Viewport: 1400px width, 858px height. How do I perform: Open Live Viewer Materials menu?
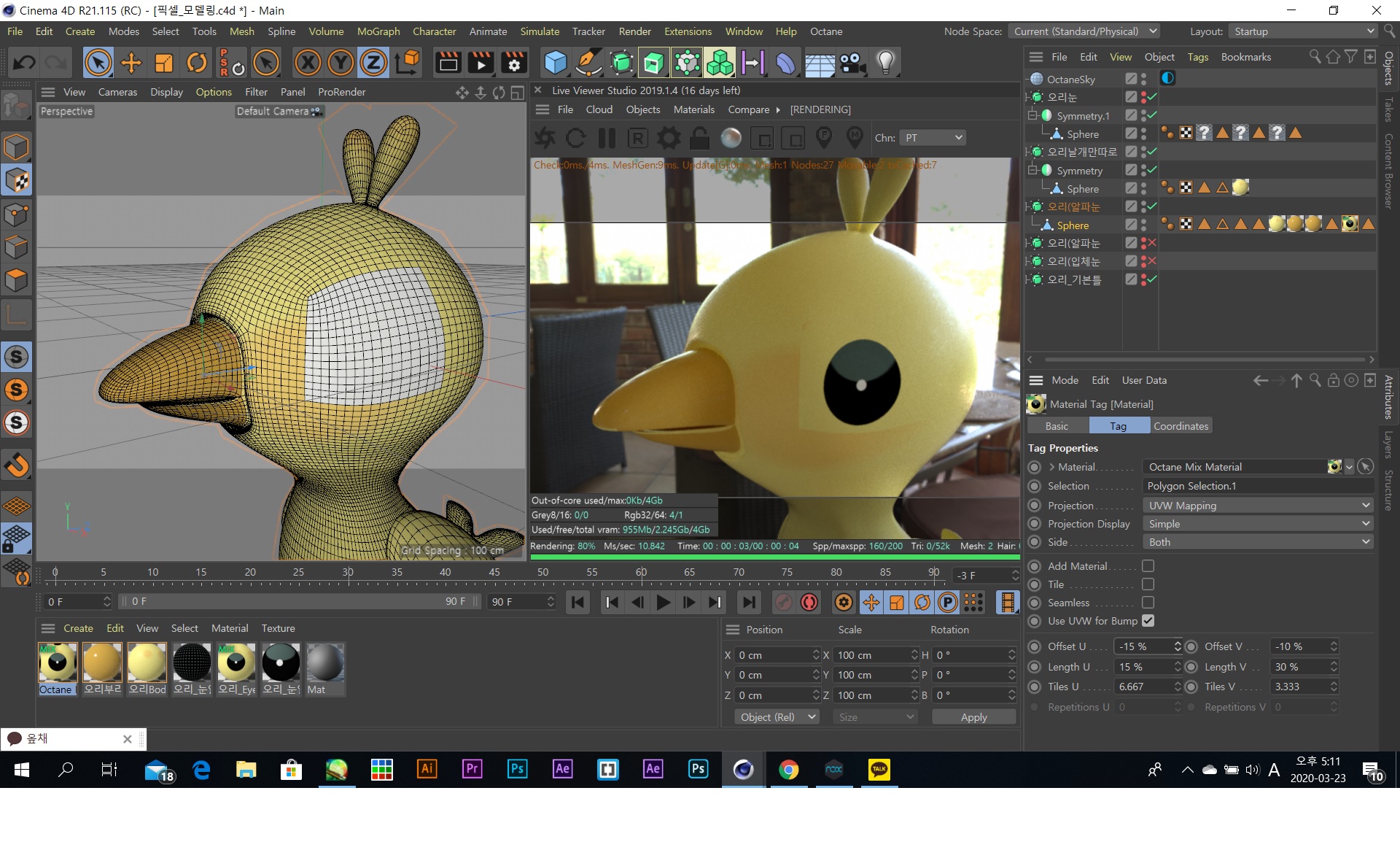click(693, 109)
